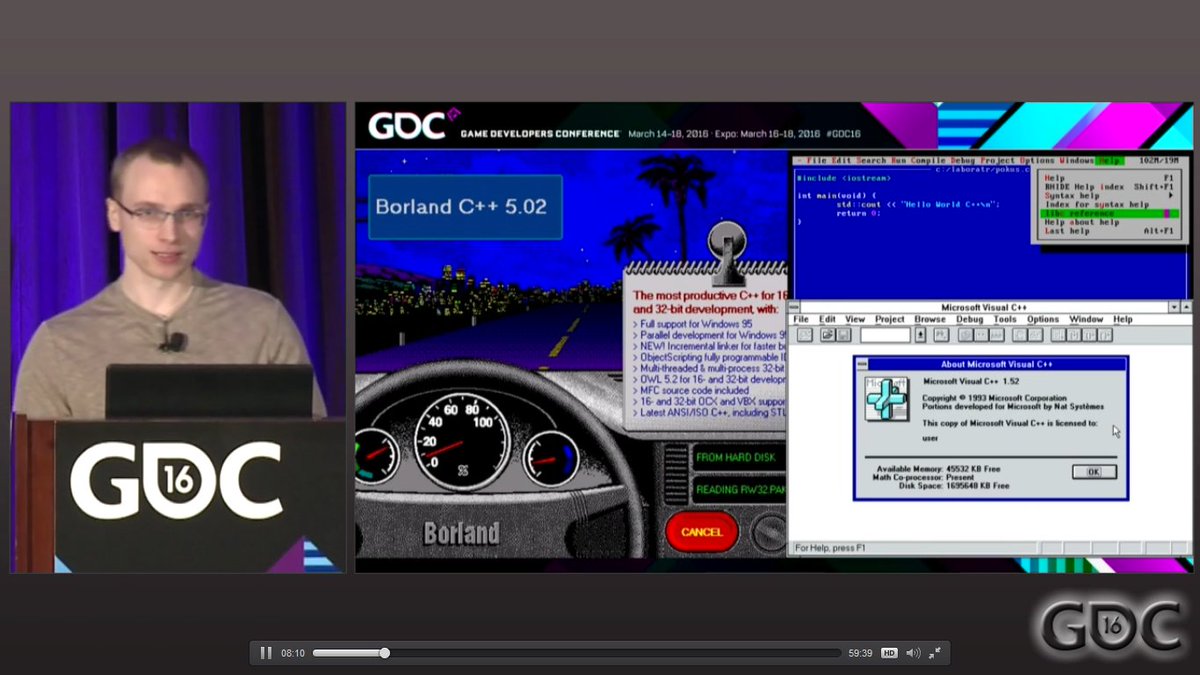Open the Edit menu in Visual C++
Image resolution: width=1200 pixels, height=675 pixels.
pyautogui.click(x=828, y=319)
